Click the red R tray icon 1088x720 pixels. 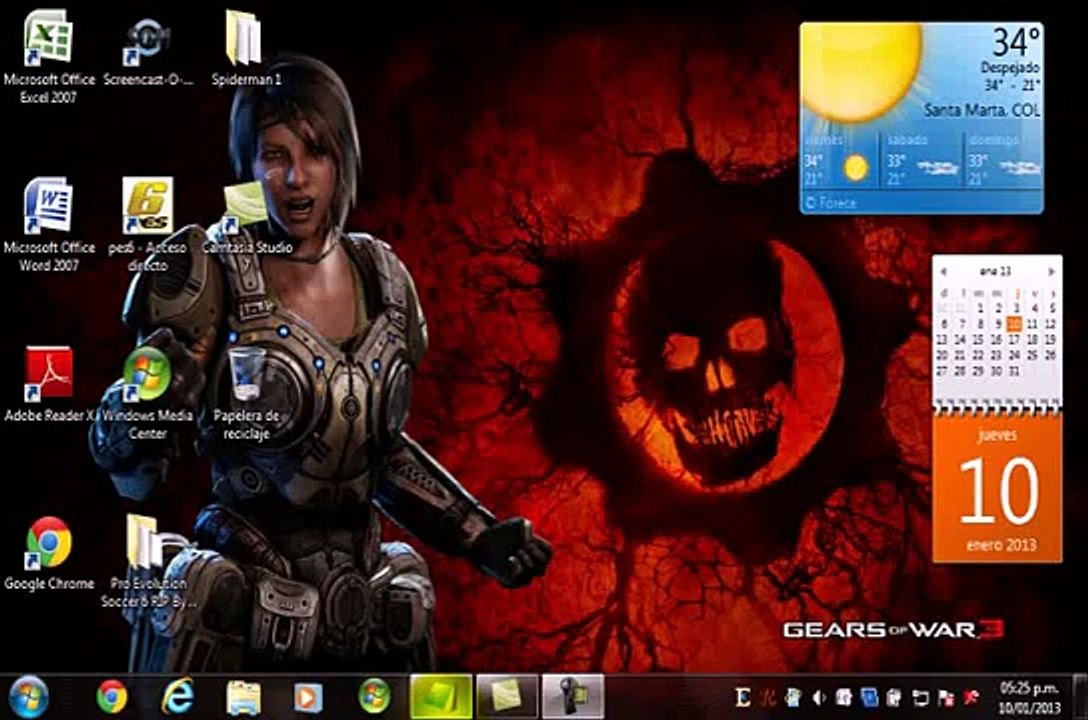coord(768,698)
